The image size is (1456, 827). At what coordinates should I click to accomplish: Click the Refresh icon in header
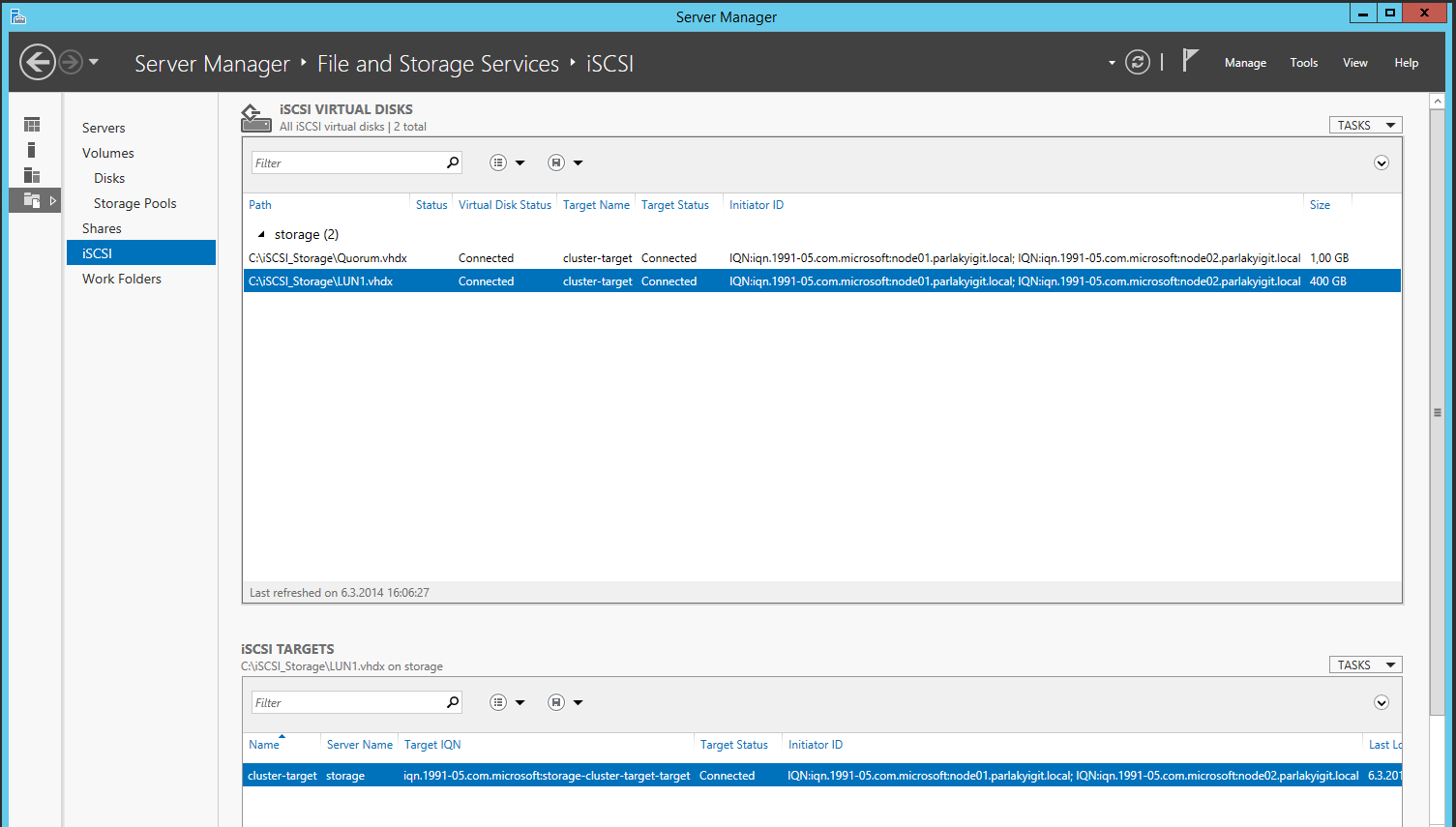(1138, 63)
